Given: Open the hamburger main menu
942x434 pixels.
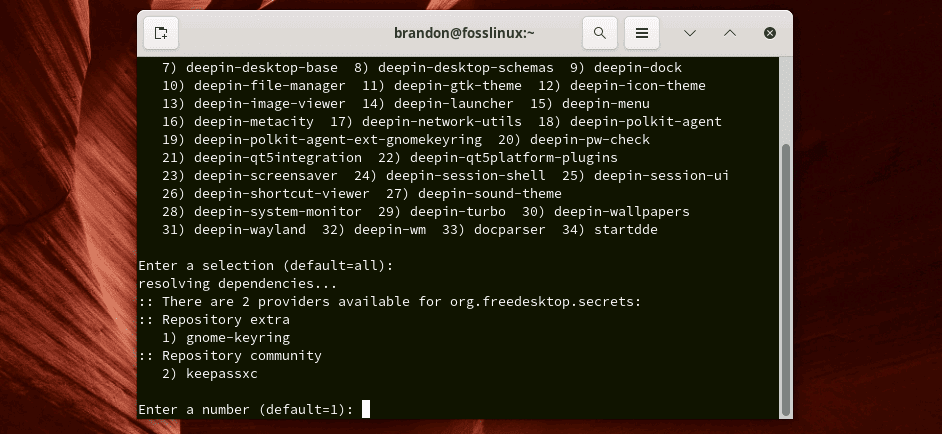Looking at the screenshot, I should point(642,33).
